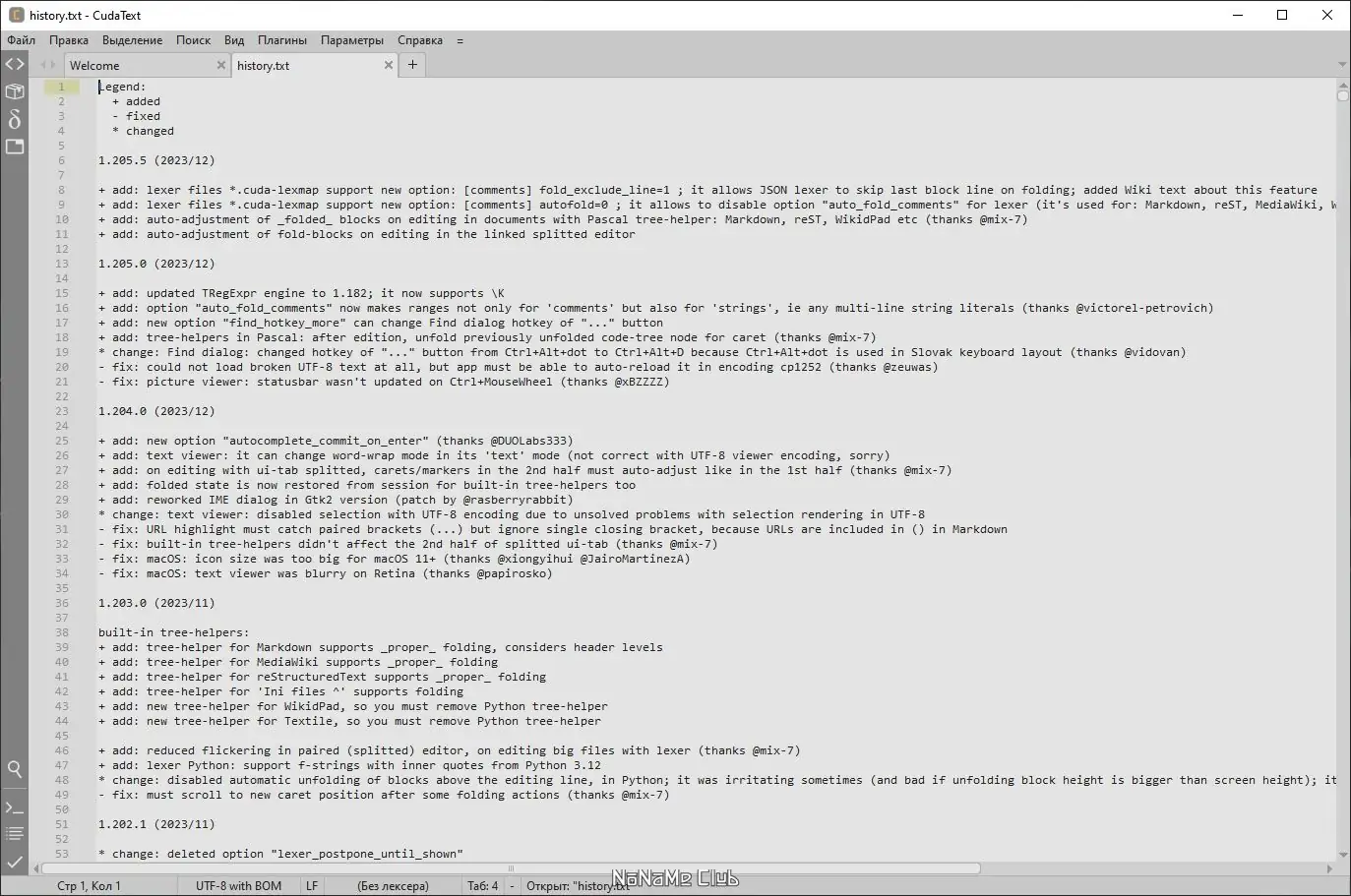Open the Плагины menu
The image size is (1351, 896).
tap(282, 40)
